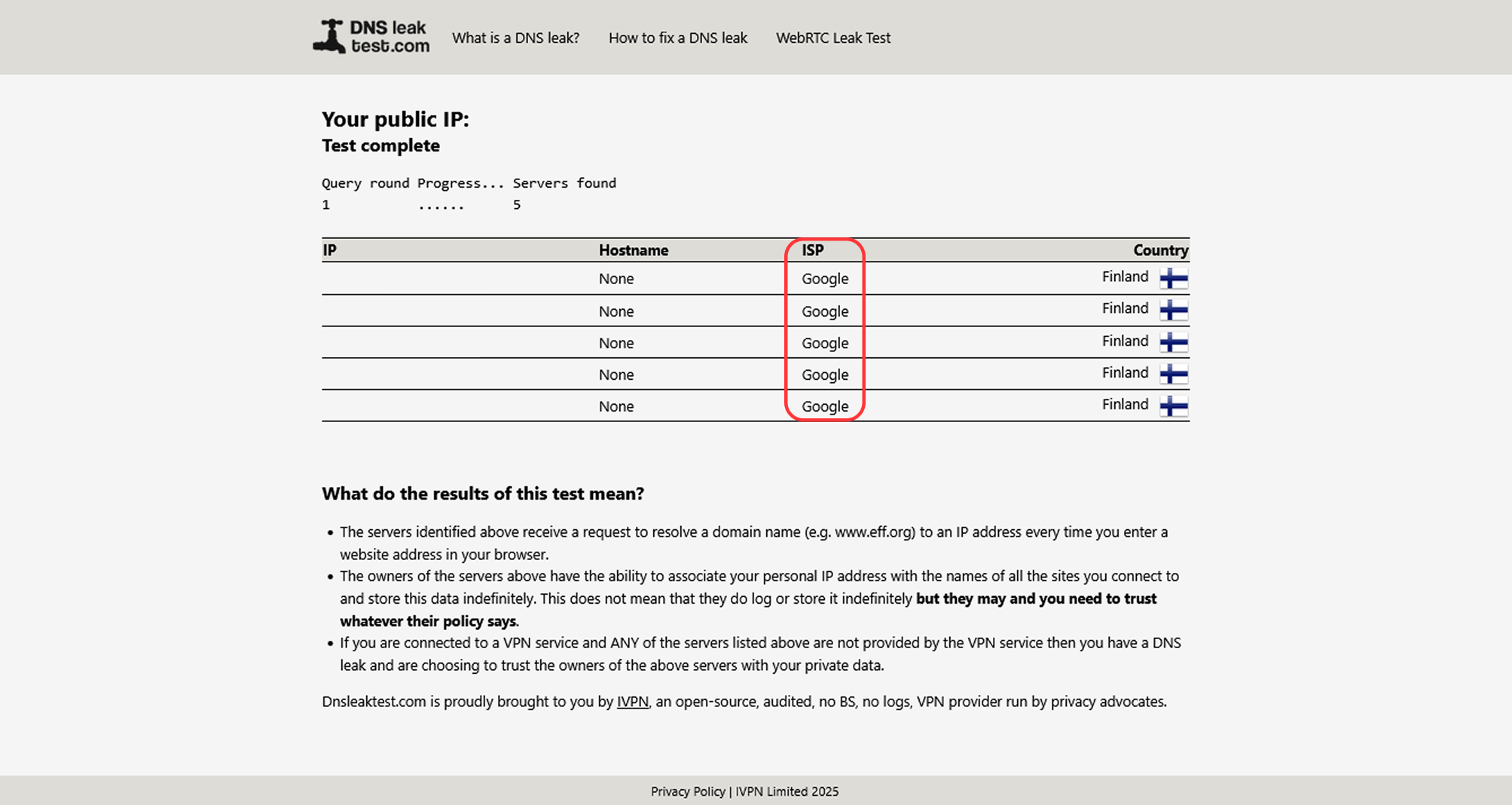Viewport: 1512px width, 805px height.
Task: Click the Finland flag in fourth row
Action: 1174,374
